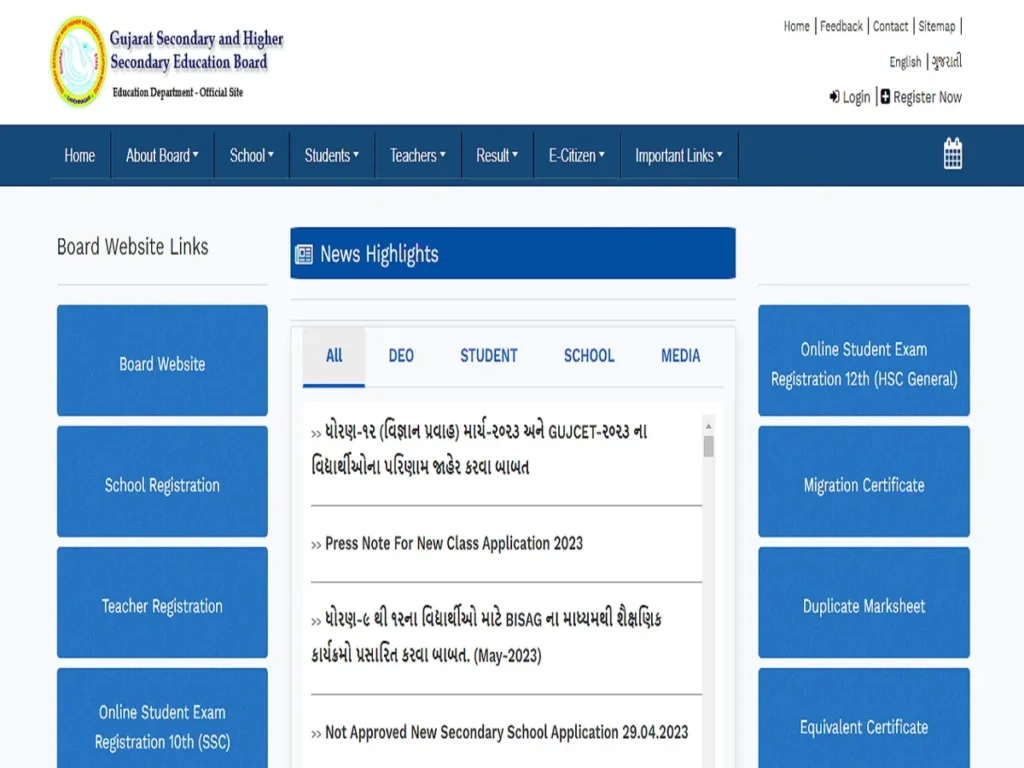The height and width of the screenshot is (768, 1024).
Task: Click 'Education Department - Official Site' text
Action: coord(178,93)
